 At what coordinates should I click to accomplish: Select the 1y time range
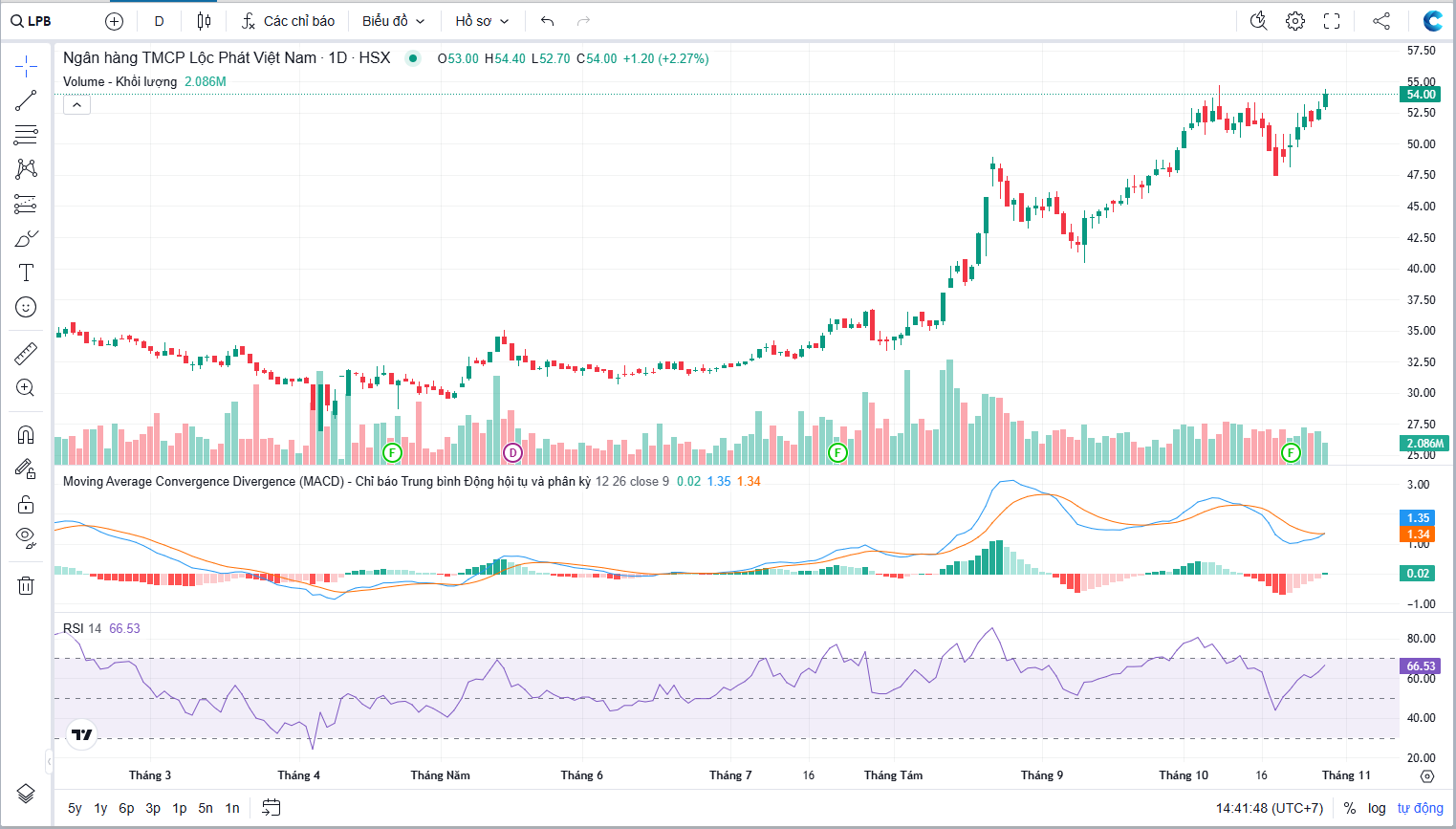[x=100, y=808]
